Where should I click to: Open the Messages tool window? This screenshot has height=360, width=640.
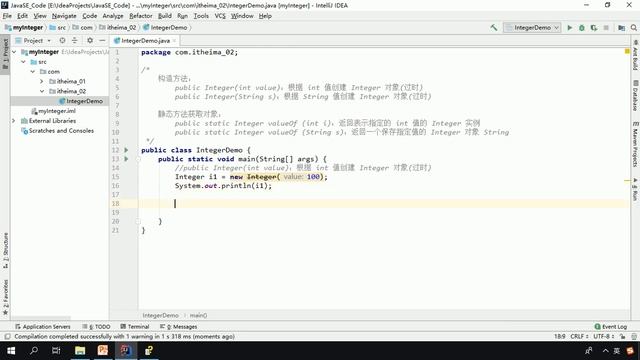click(x=178, y=327)
